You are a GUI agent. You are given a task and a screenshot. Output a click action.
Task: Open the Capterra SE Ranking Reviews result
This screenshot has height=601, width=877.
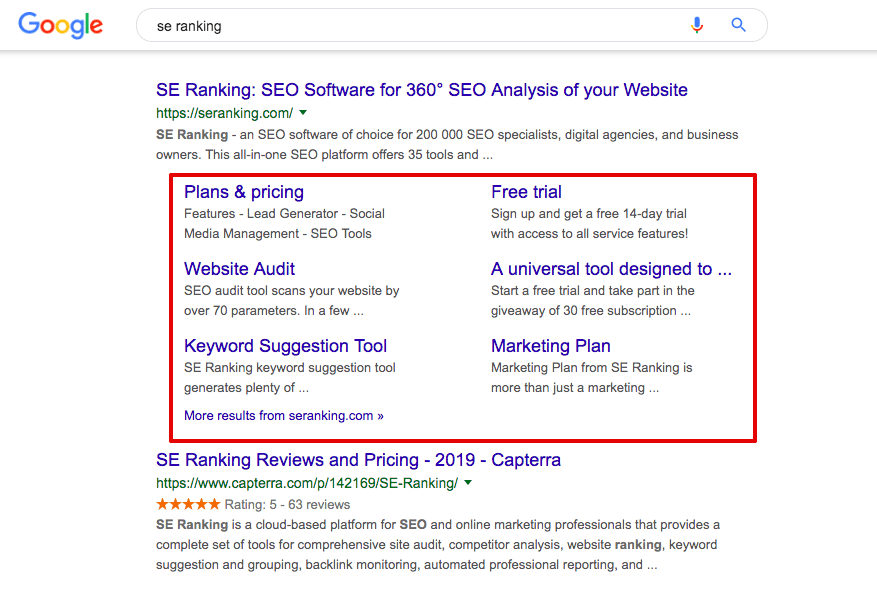tap(359, 460)
